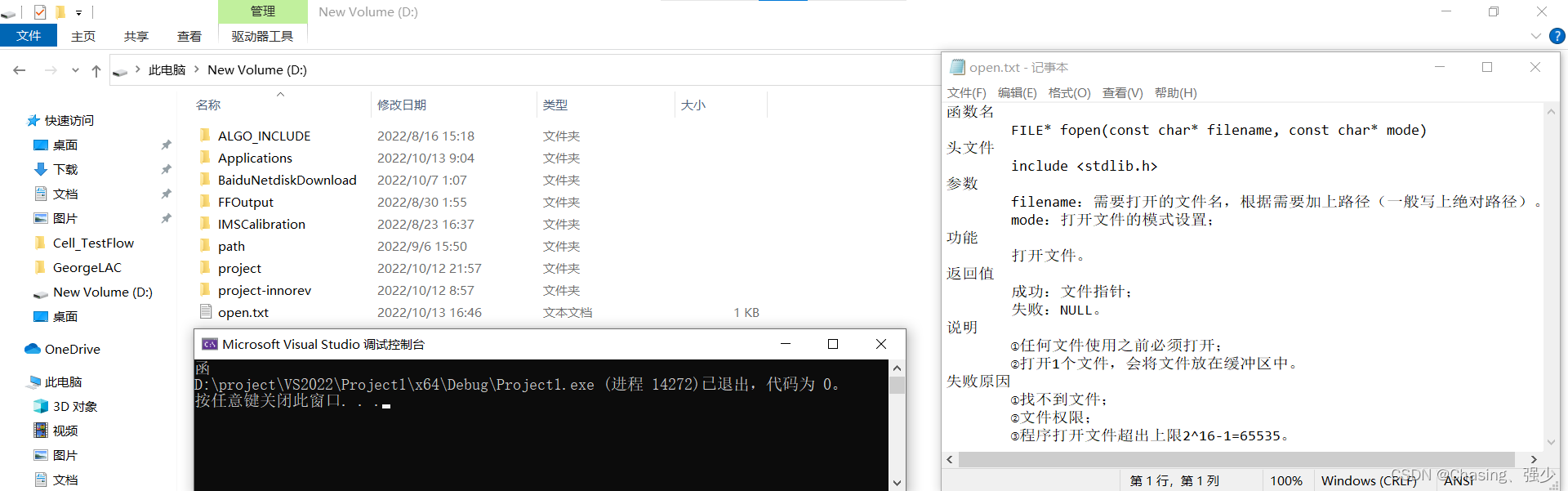Click the Notepad 文件(F) menu
Screen dimensions: 1568x491
coord(967,92)
